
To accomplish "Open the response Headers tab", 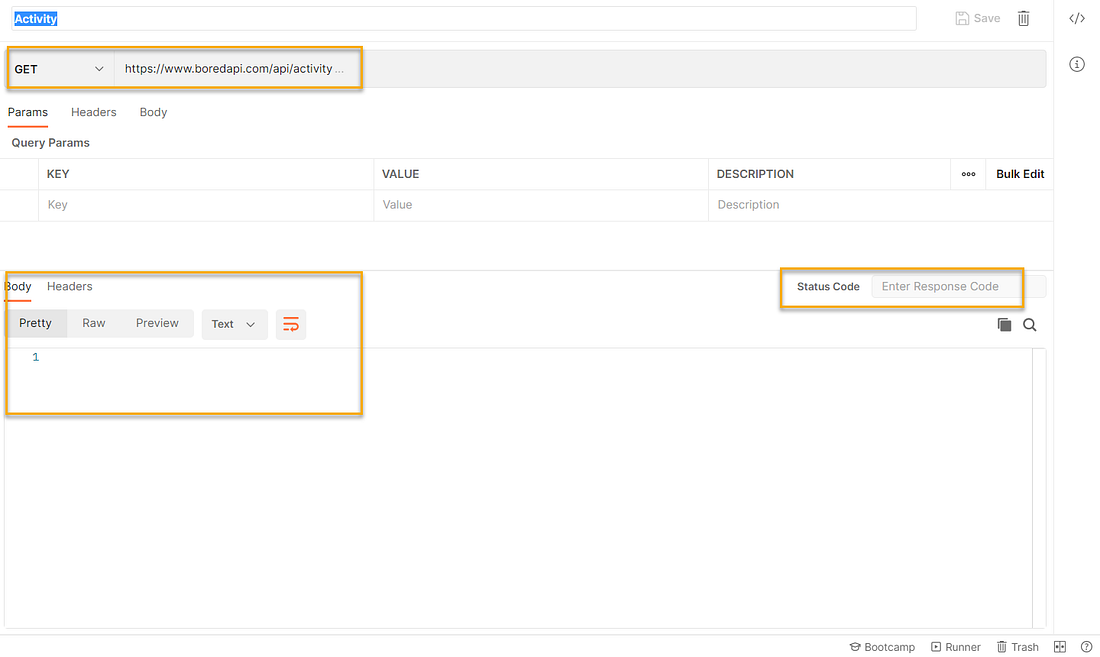I will (x=69, y=286).
